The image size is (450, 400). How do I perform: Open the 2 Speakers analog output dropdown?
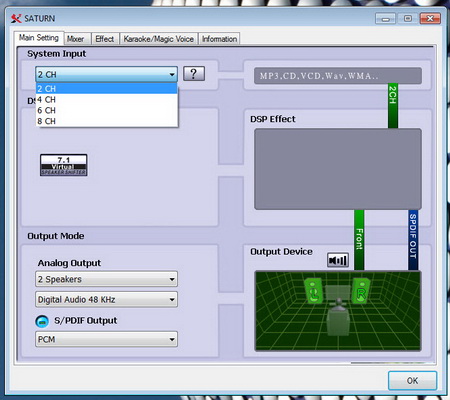106,279
